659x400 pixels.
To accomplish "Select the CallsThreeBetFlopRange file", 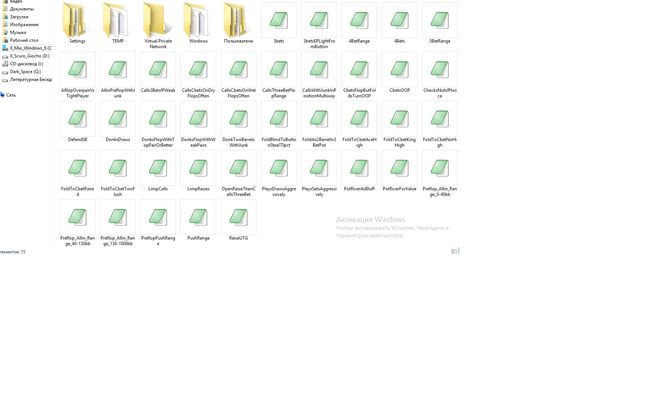I will [x=279, y=75].
